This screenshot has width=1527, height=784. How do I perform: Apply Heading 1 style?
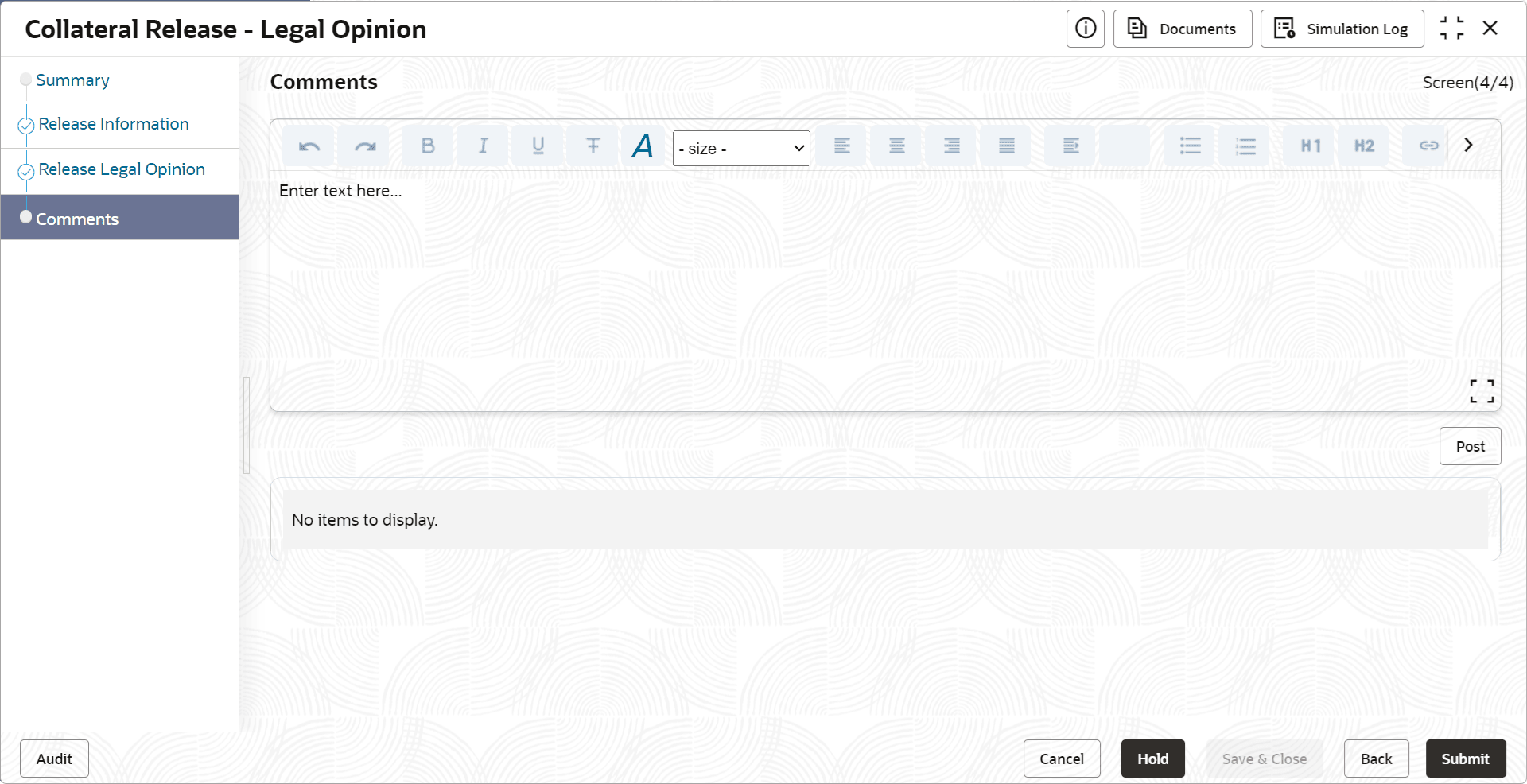(x=1311, y=146)
